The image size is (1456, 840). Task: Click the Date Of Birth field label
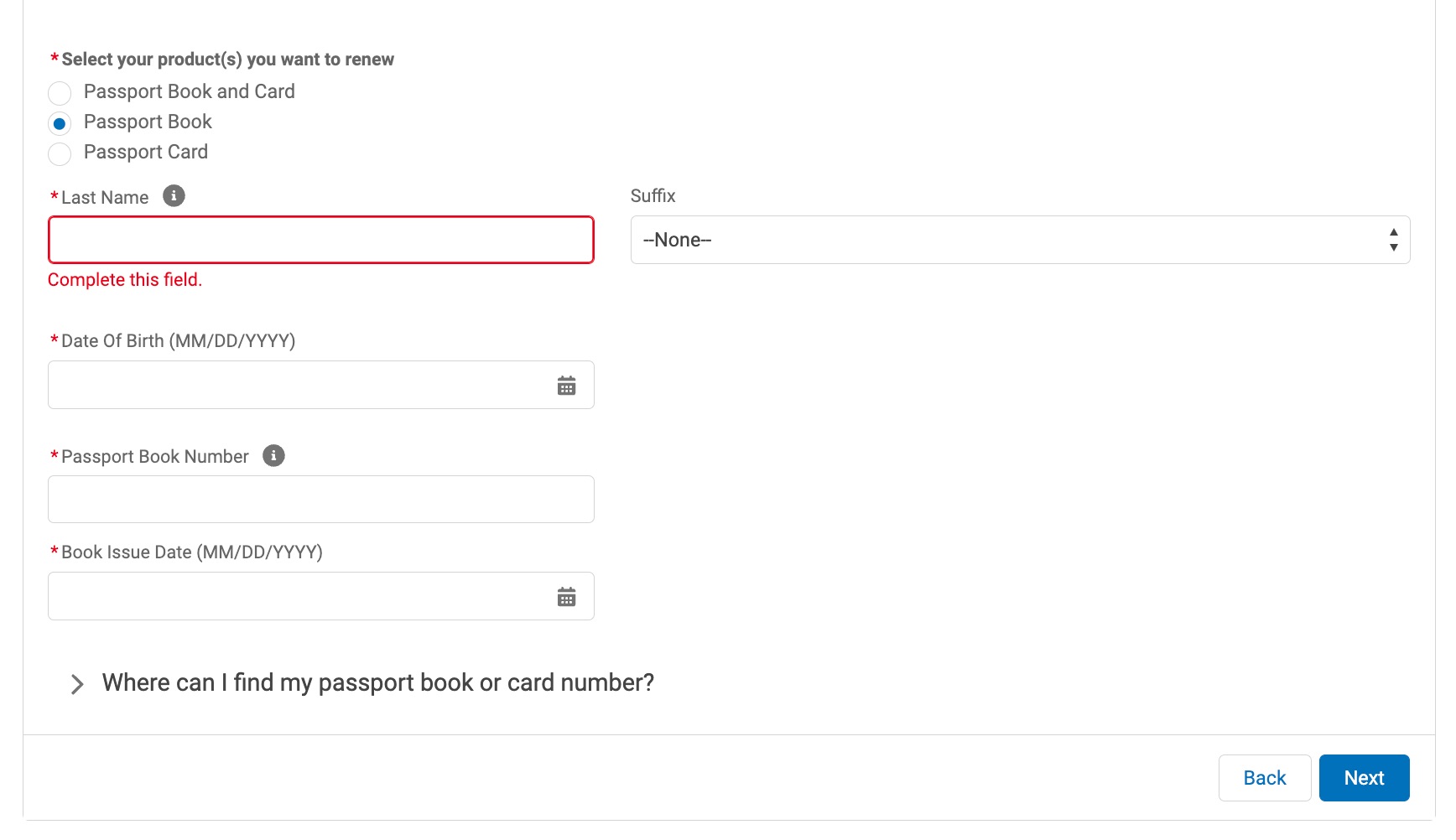pos(176,340)
